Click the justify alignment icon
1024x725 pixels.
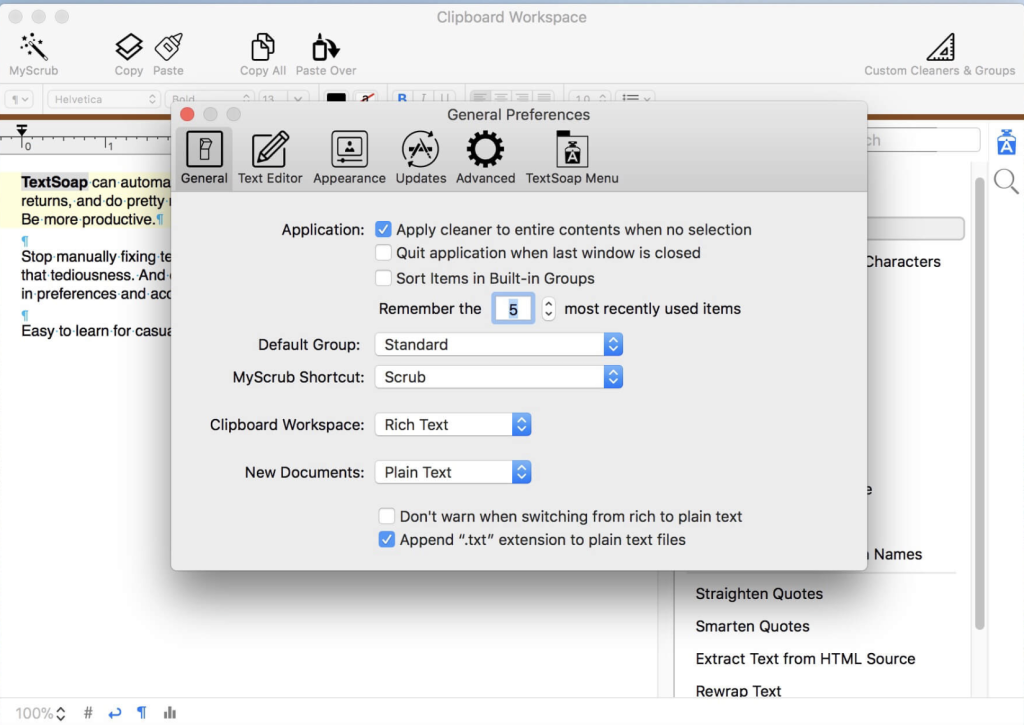coord(544,99)
